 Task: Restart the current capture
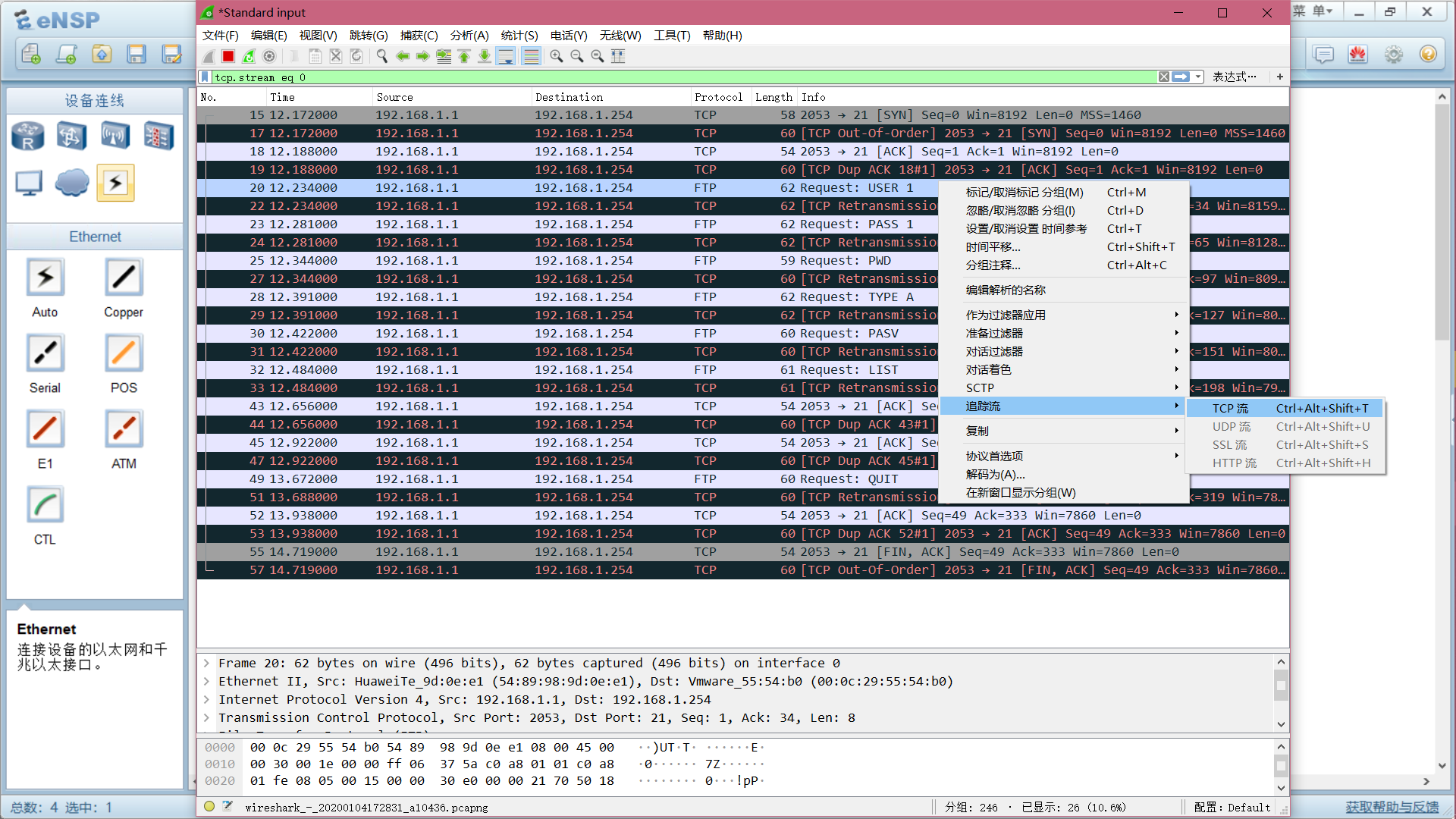(x=249, y=56)
